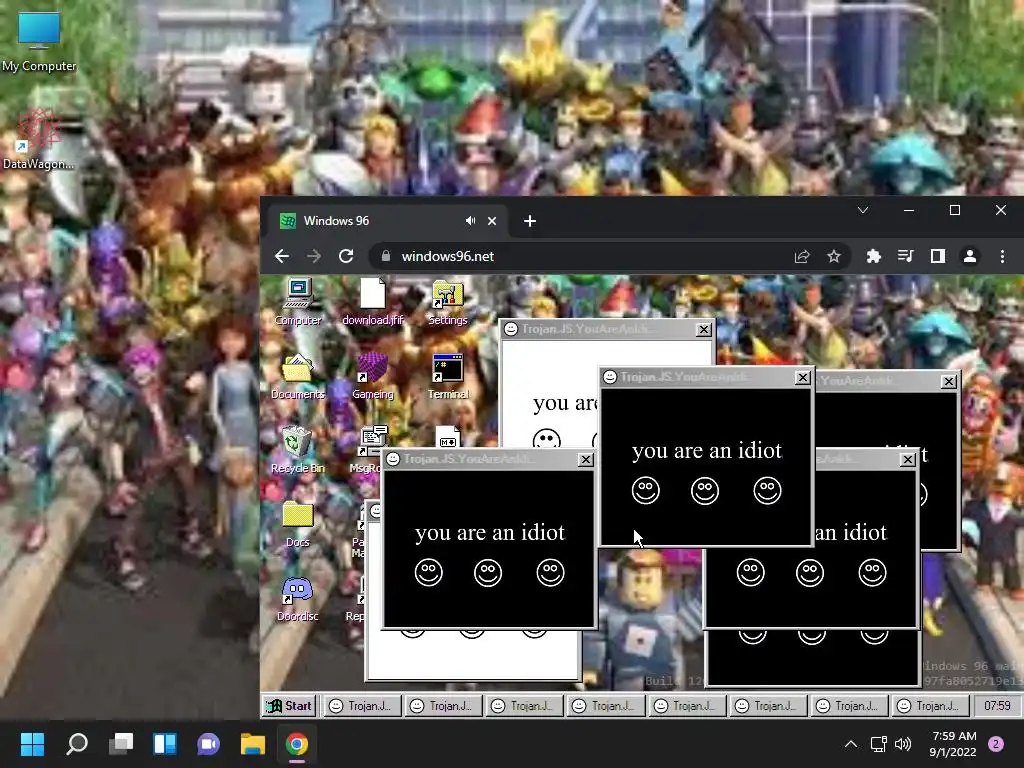Image resolution: width=1024 pixels, height=768 pixels.
Task: Open the My Computer desktop icon
Action: [39, 42]
